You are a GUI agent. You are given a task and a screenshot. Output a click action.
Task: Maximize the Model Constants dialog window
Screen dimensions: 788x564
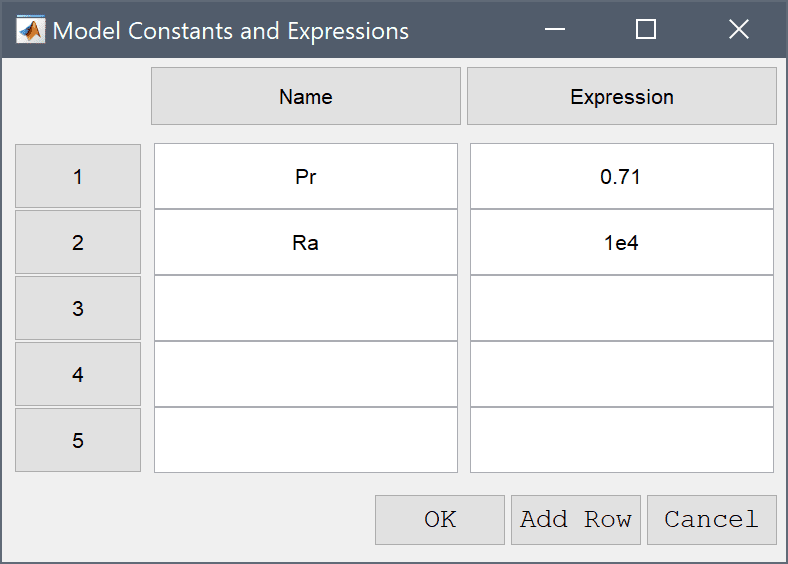pyautogui.click(x=646, y=29)
